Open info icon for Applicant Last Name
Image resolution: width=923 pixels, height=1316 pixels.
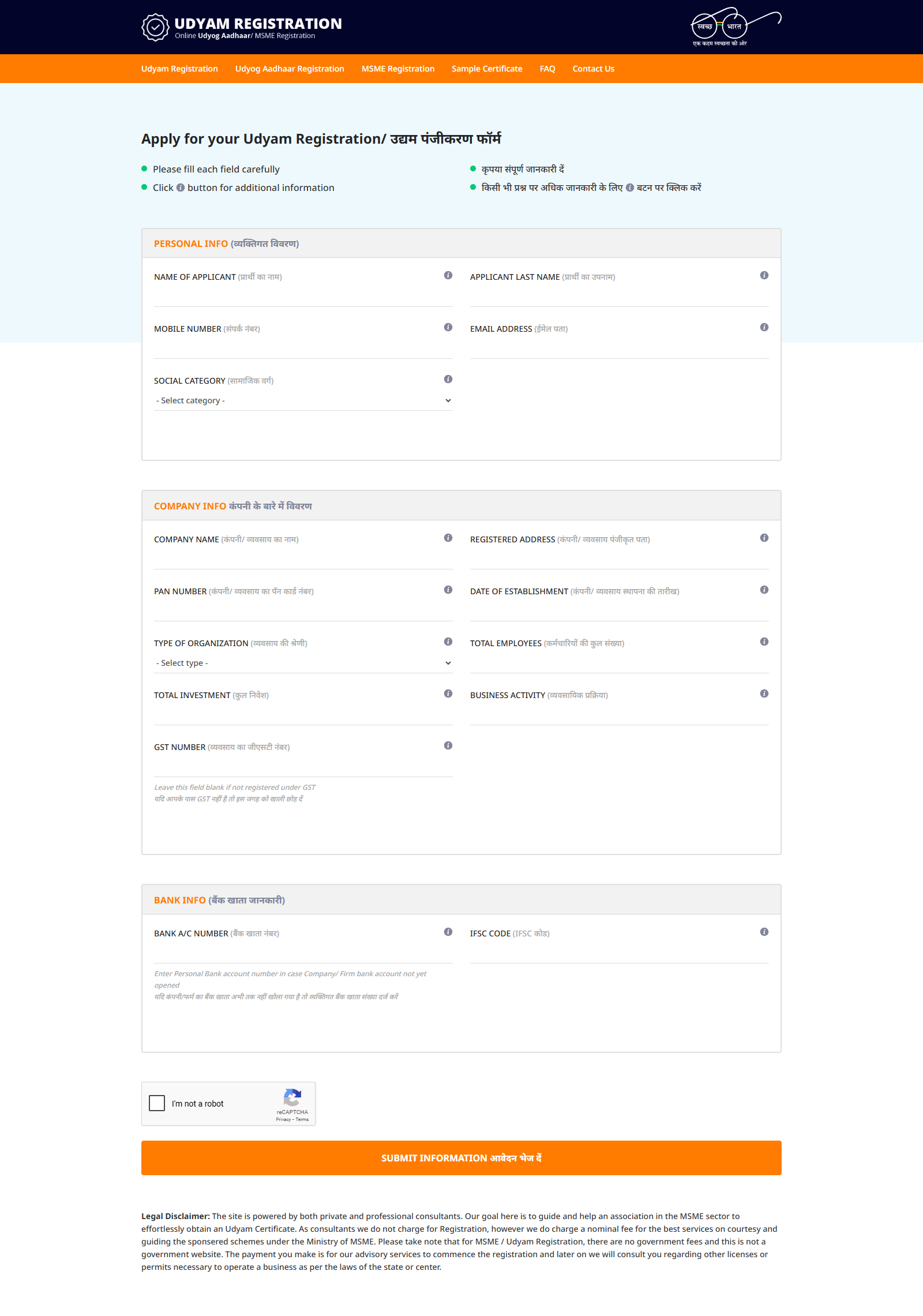764,275
